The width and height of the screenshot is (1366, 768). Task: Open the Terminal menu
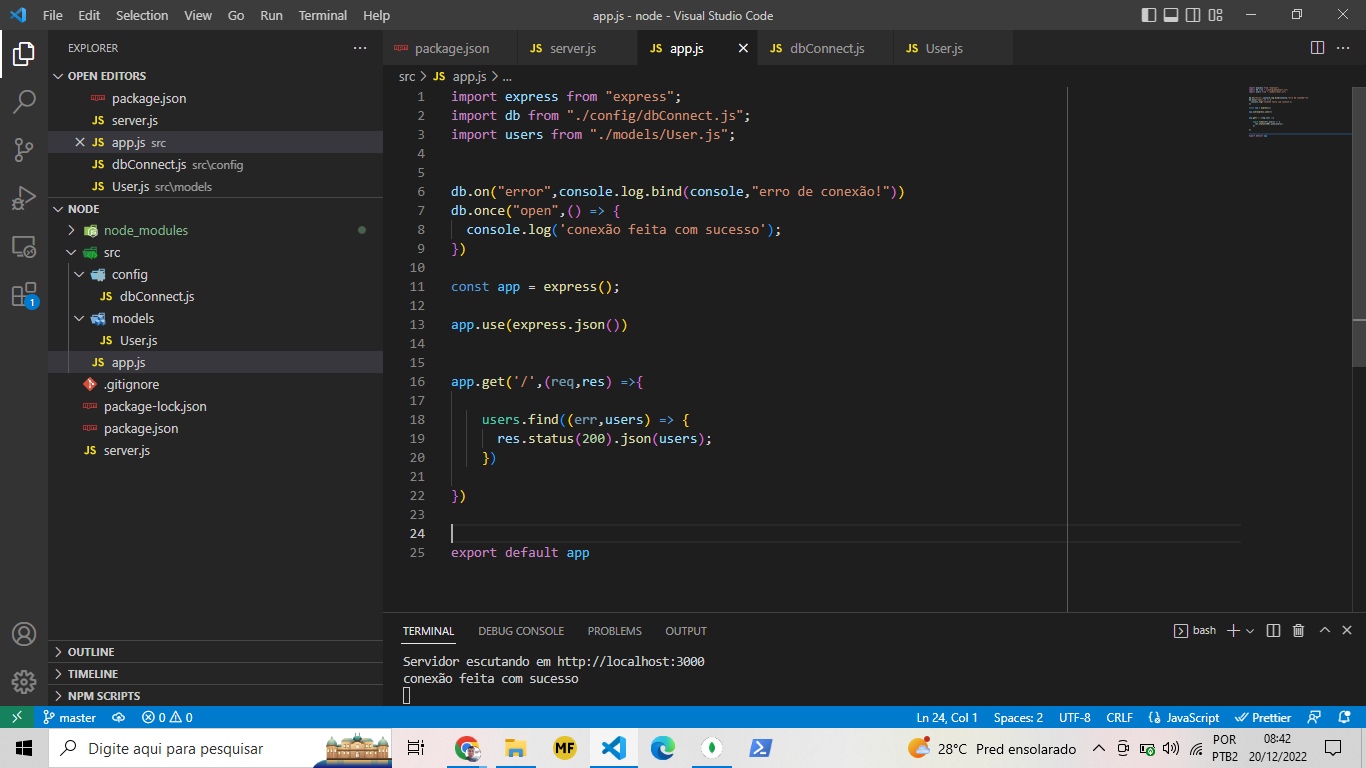tap(323, 15)
